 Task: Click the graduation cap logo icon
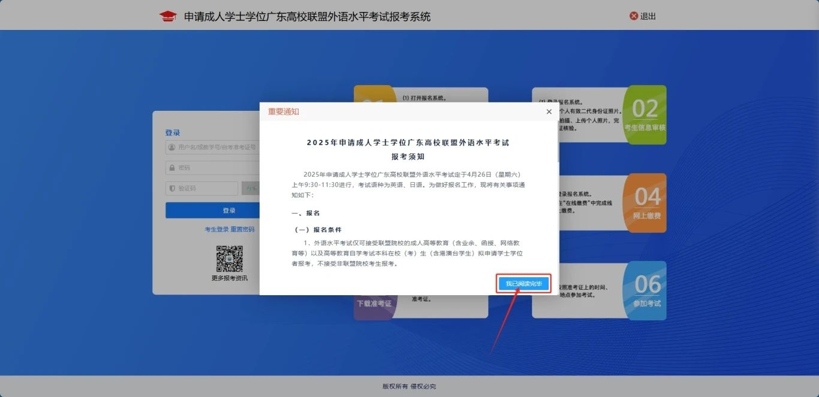168,16
